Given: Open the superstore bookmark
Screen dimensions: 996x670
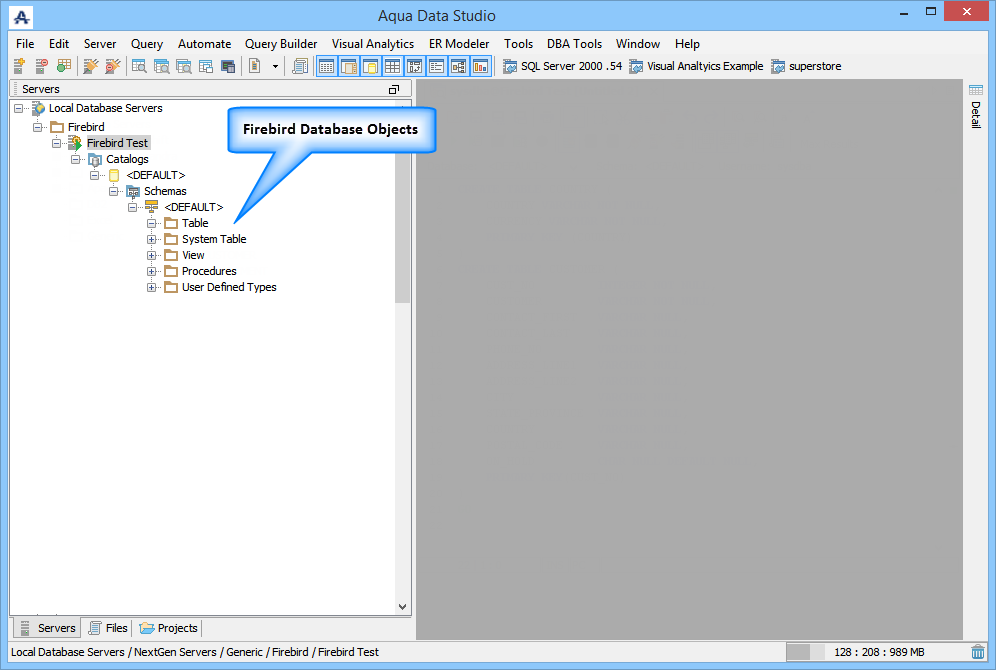Looking at the screenshot, I should [x=806, y=66].
